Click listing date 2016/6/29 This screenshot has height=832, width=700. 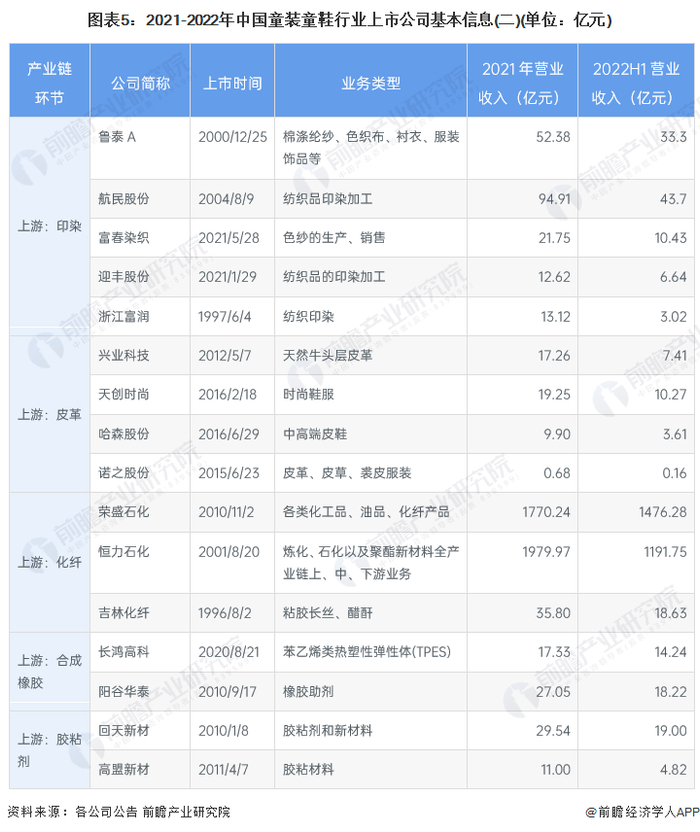coord(229,434)
